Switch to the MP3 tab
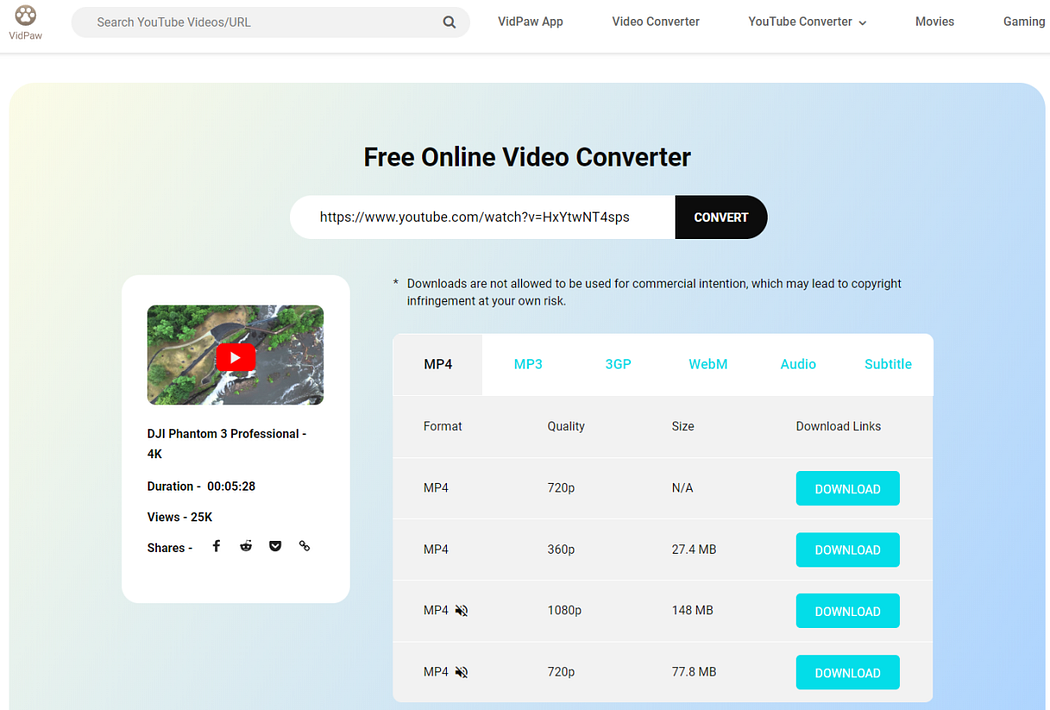Image resolution: width=1050 pixels, height=710 pixels. (x=528, y=364)
